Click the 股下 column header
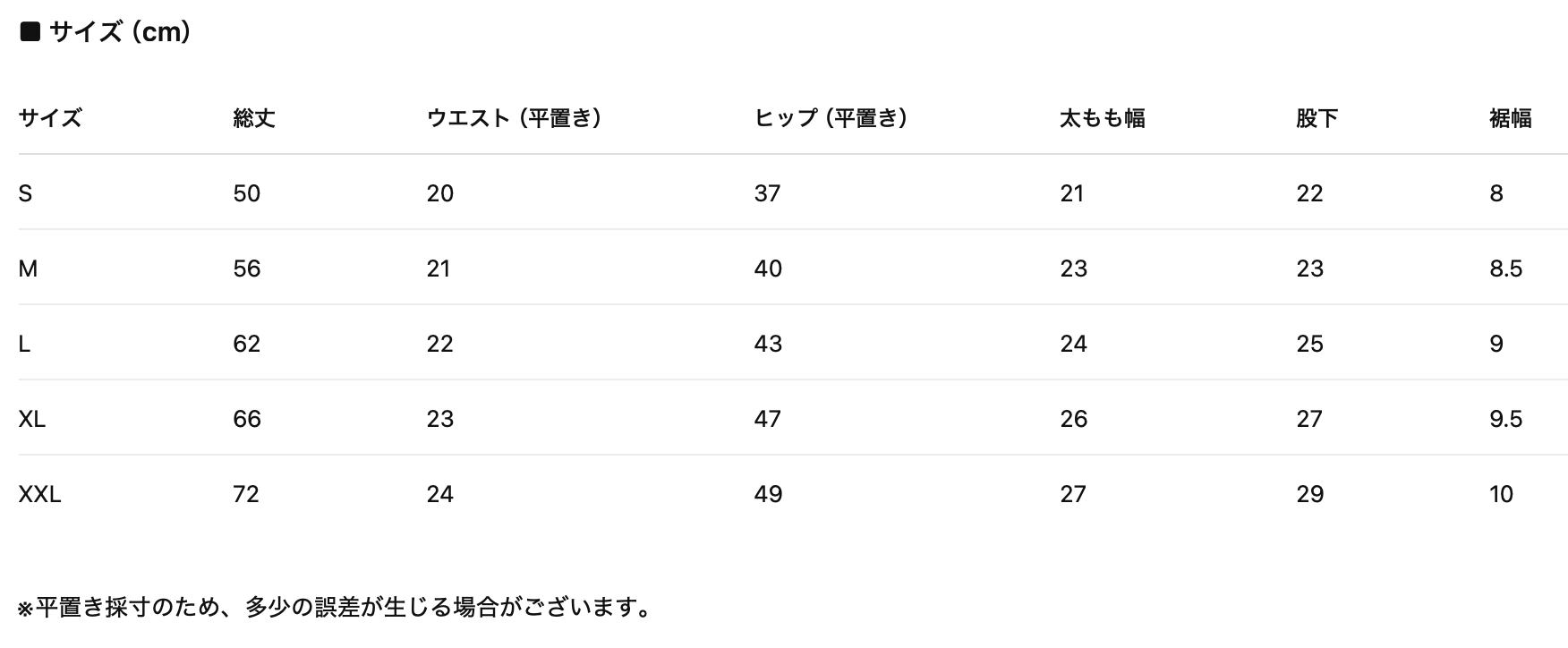This screenshot has height=648, width=1568. click(x=1317, y=118)
